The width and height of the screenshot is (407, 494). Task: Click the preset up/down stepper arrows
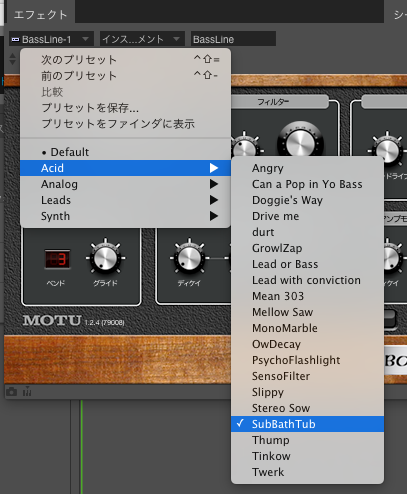tap(13, 59)
